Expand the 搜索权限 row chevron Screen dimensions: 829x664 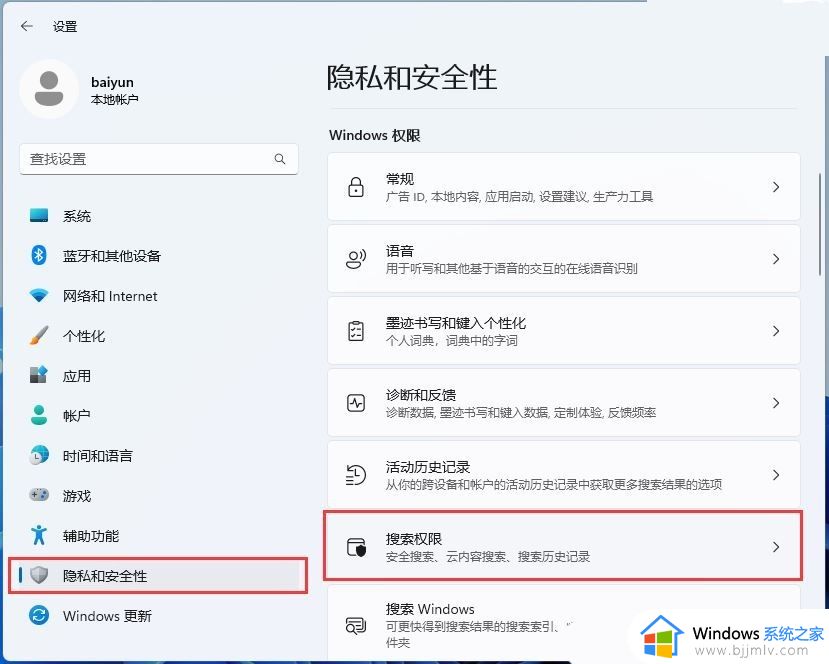coord(776,547)
